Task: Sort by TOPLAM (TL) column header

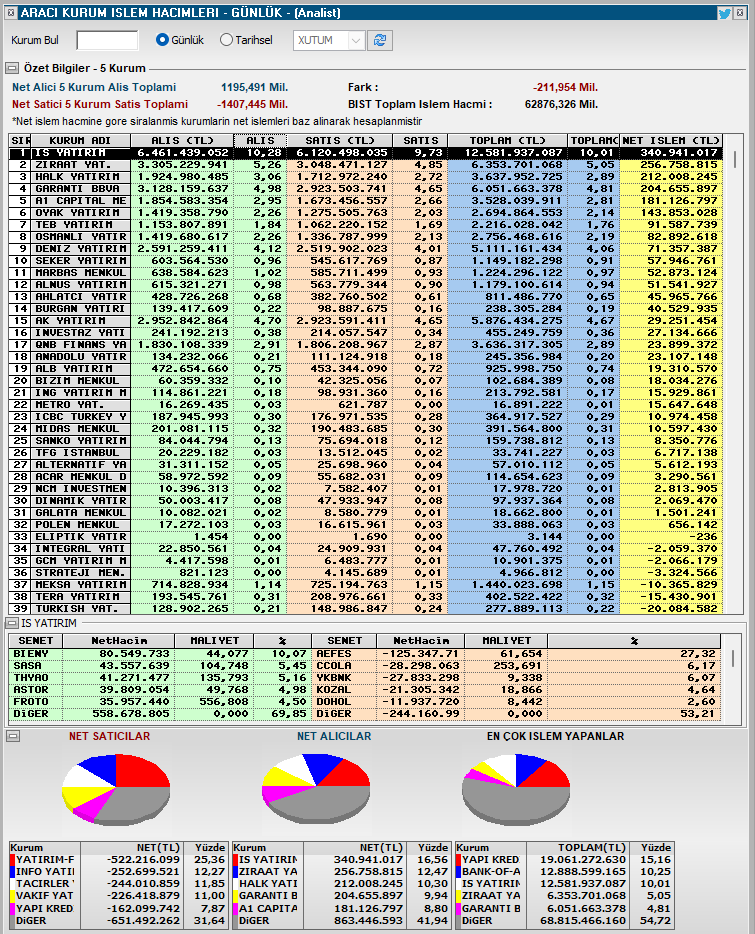Action: point(507,141)
